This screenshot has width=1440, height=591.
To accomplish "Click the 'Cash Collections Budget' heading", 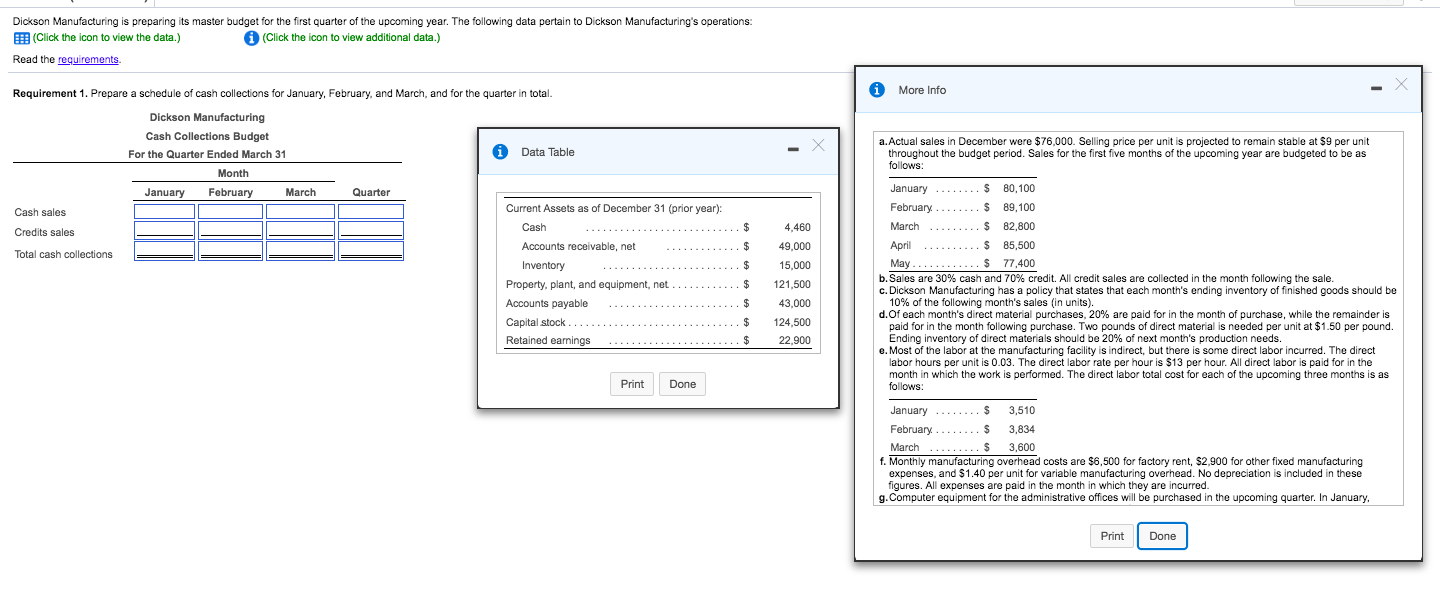I will (x=207, y=136).
